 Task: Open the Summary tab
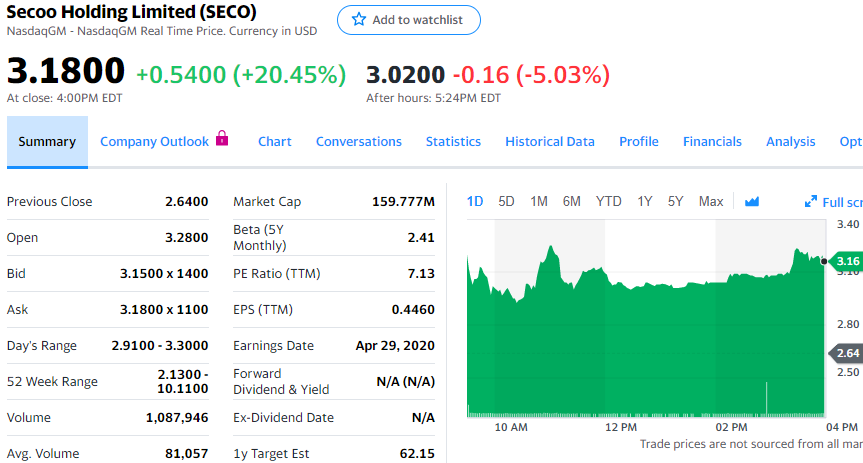[x=47, y=142]
